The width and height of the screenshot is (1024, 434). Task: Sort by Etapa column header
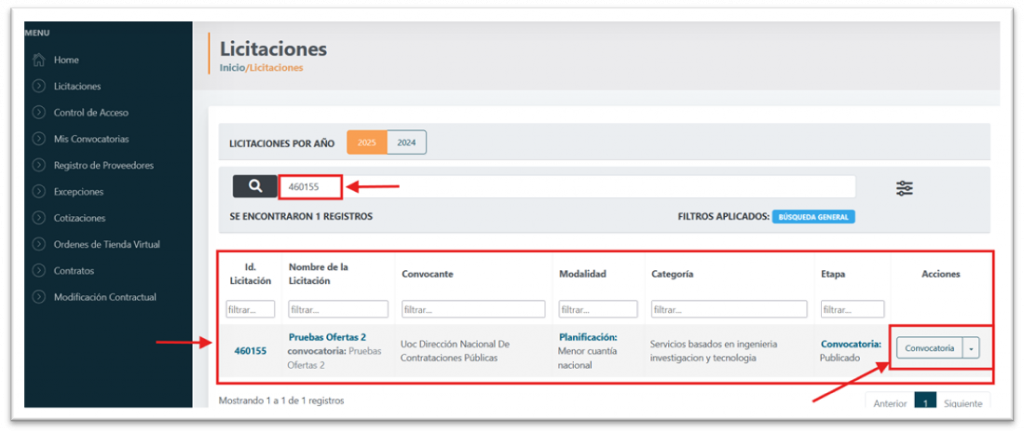coord(833,274)
